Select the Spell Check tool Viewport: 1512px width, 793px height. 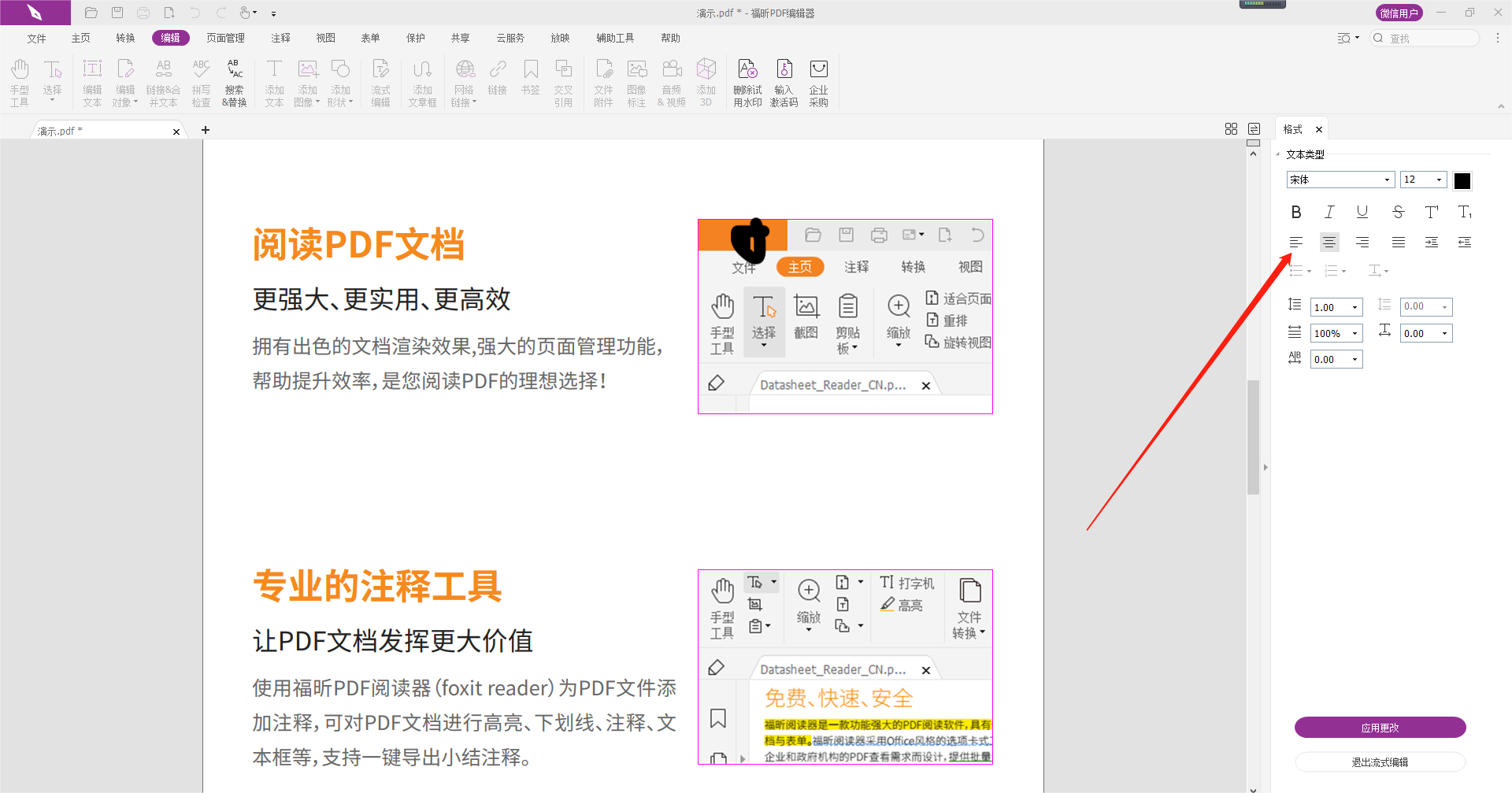coord(201,83)
